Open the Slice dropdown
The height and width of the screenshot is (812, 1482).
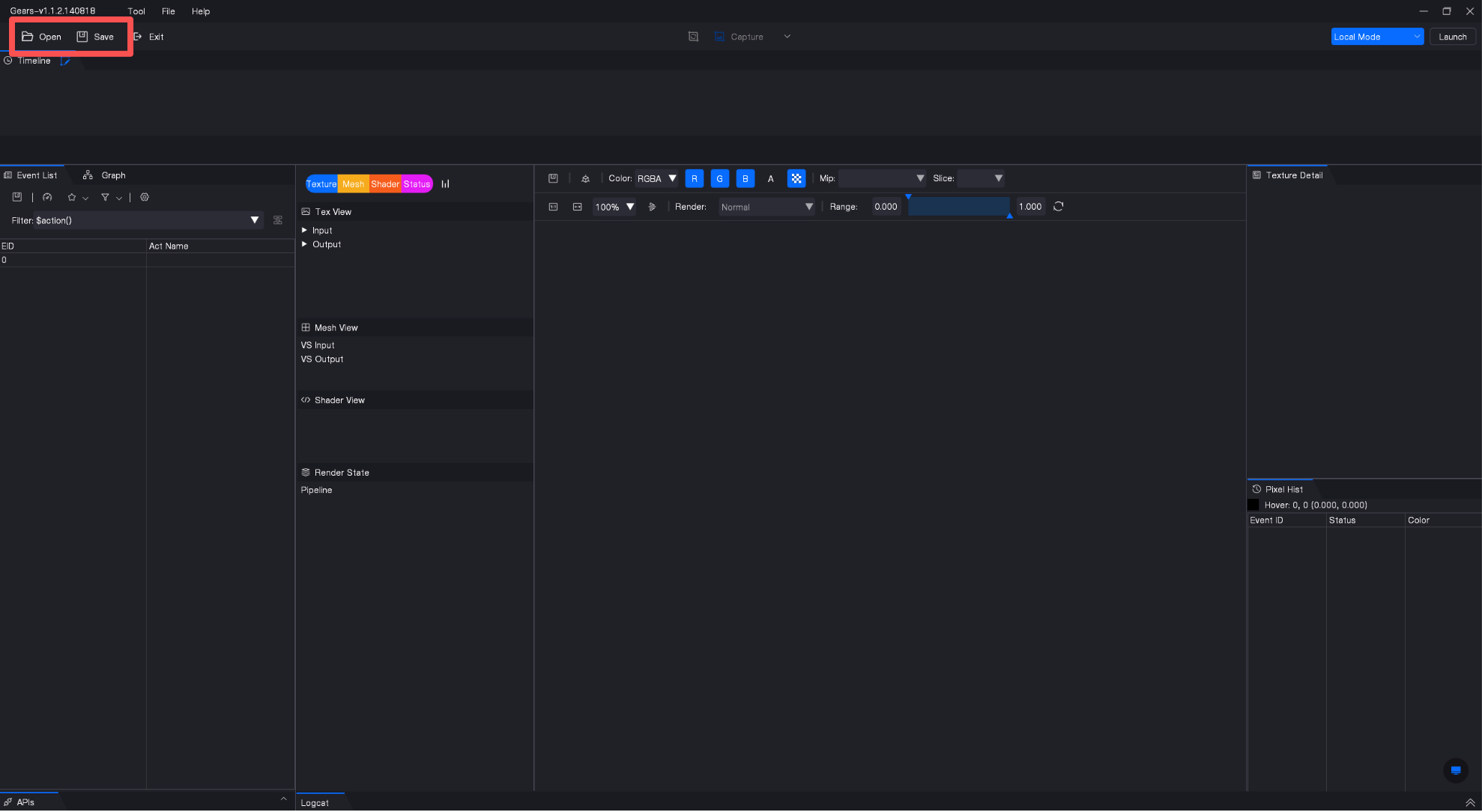981,178
